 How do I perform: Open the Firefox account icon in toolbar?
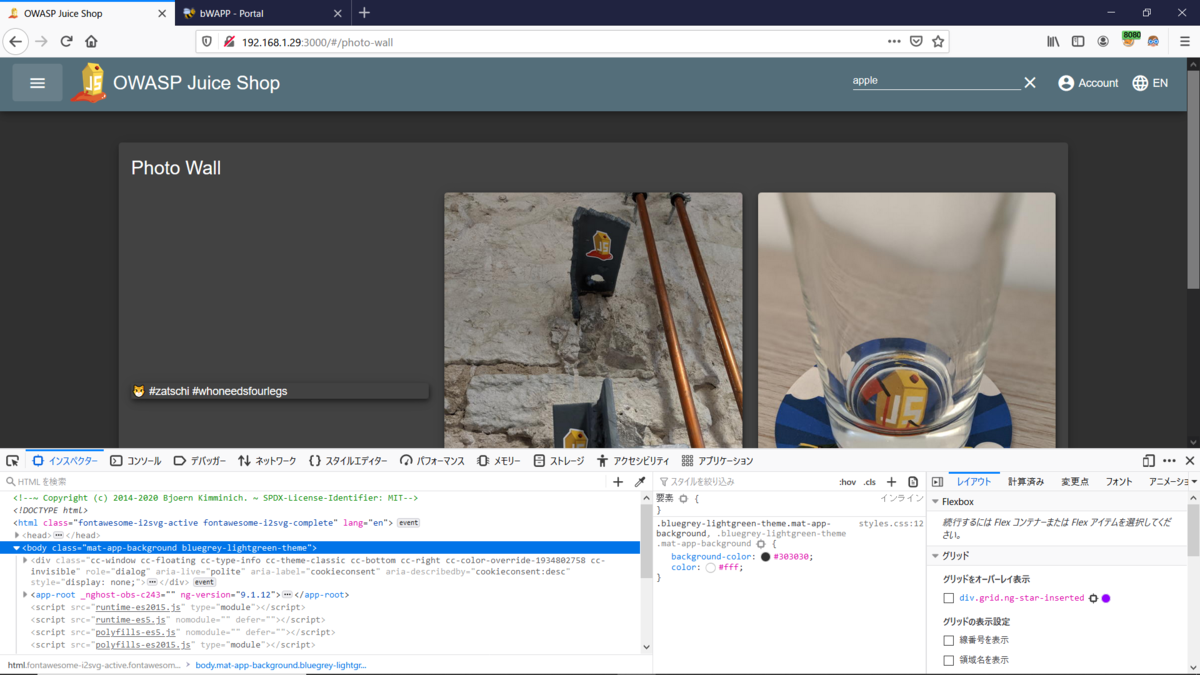(x=1103, y=42)
